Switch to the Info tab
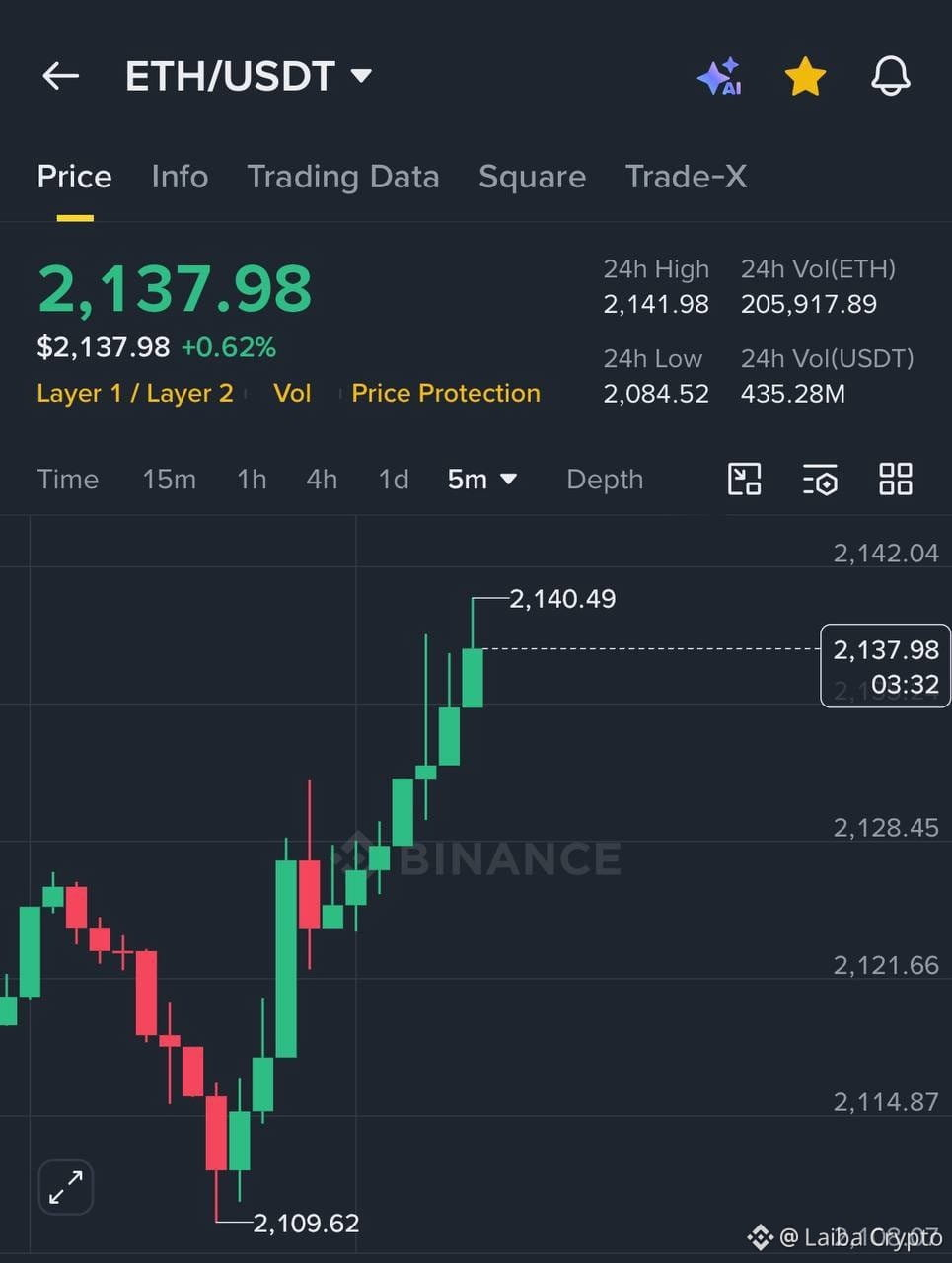The height and width of the screenshot is (1263, 952). pyautogui.click(x=180, y=177)
